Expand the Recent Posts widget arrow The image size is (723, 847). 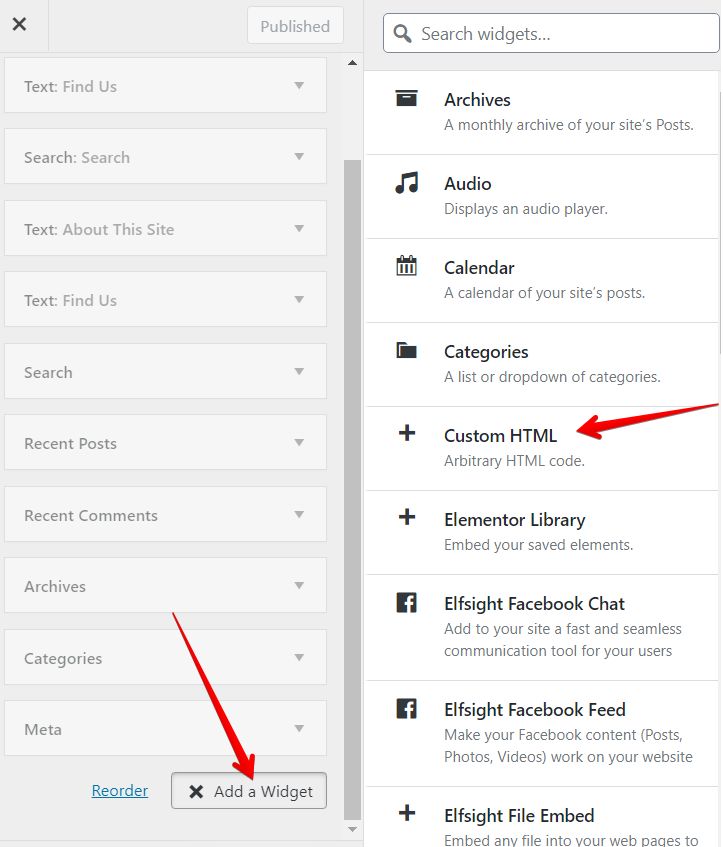(x=298, y=443)
